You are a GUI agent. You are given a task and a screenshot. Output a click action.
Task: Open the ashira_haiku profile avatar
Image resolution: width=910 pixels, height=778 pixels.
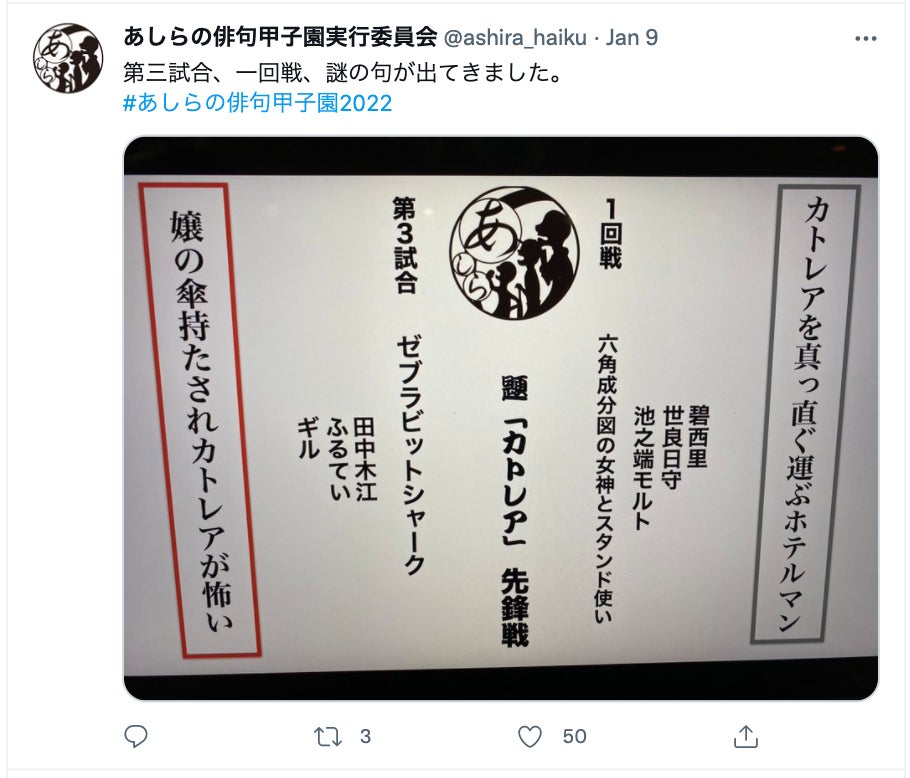click(68, 58)
